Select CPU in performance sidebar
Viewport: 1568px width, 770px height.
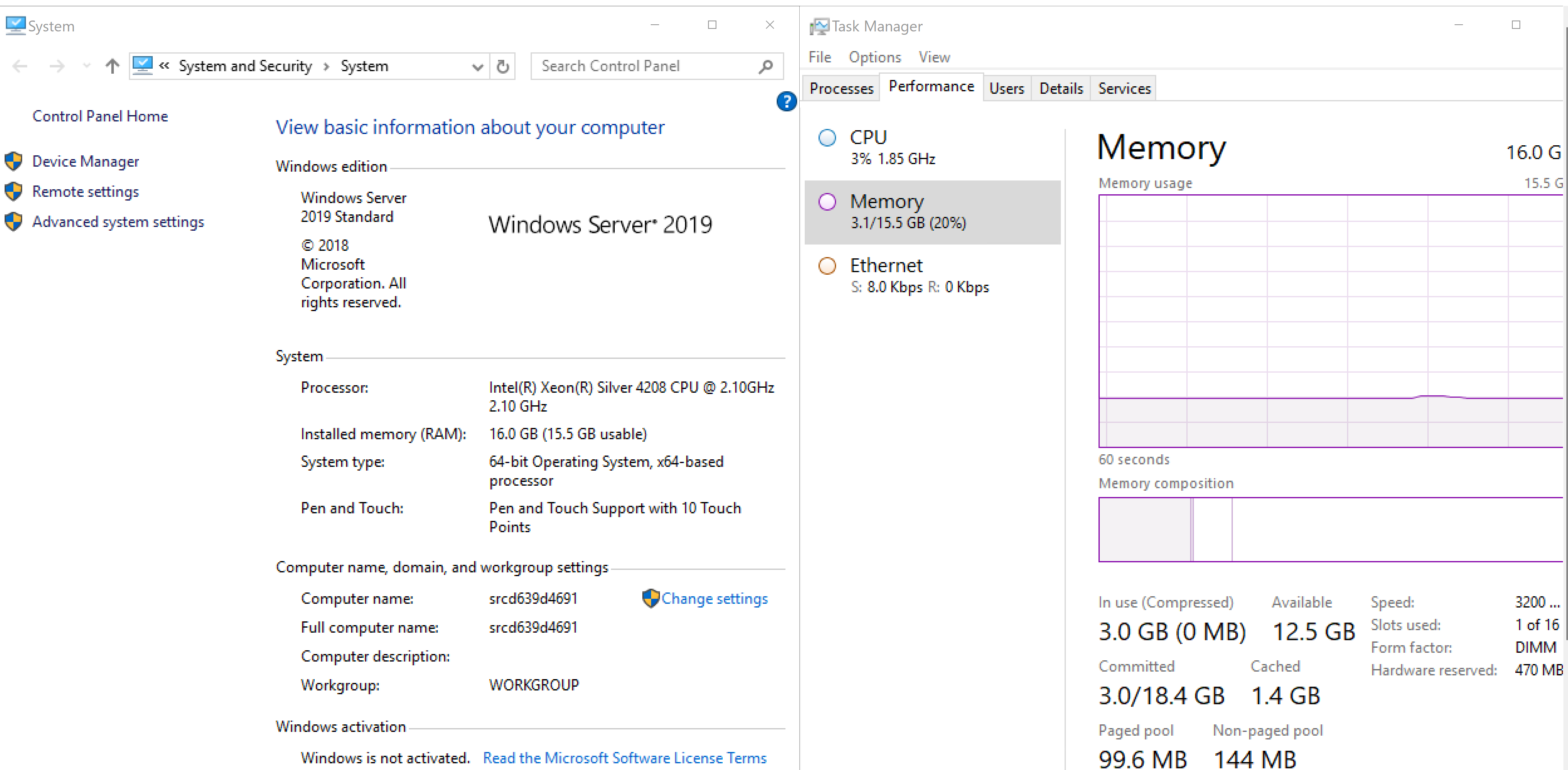[932, 148]
